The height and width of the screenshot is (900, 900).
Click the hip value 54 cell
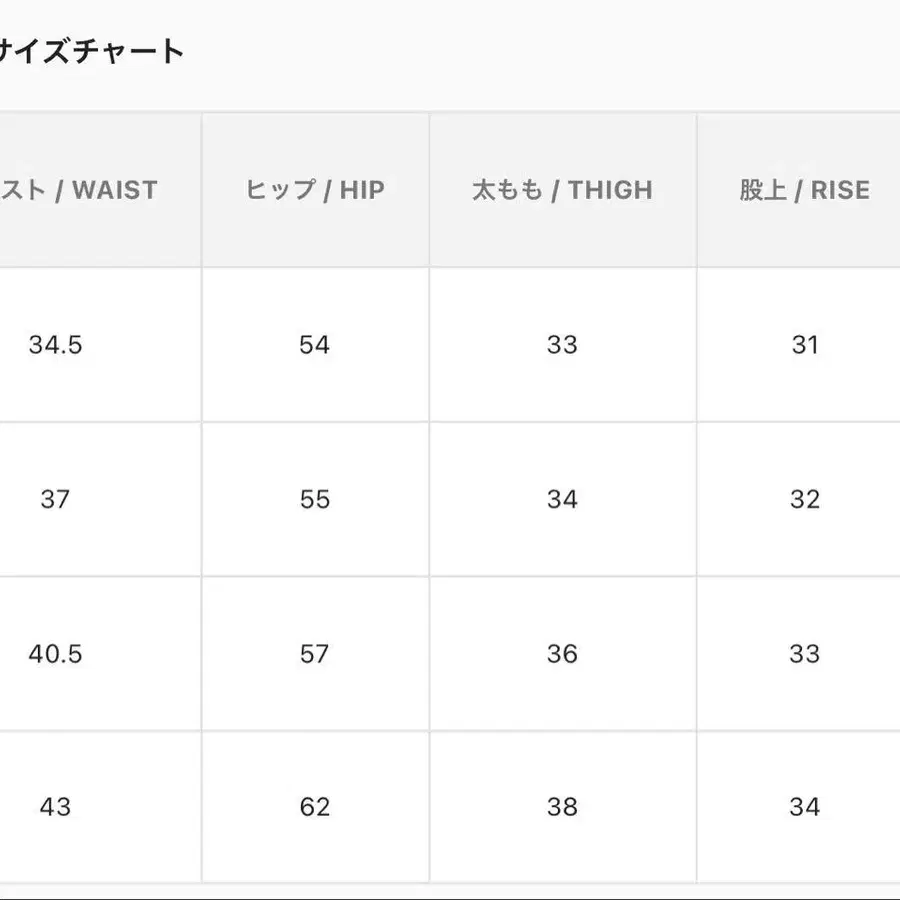coord(315,345)
